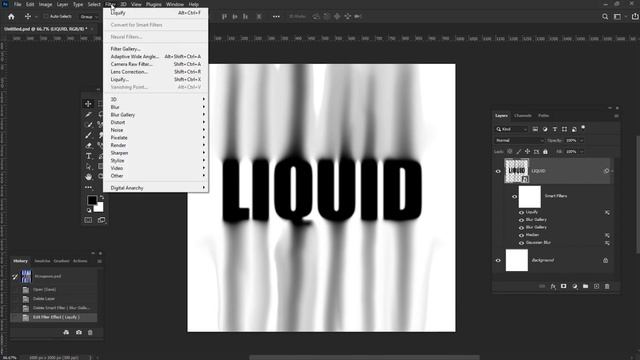Open the options bar three-dots overflow

pyautogui.click(x=276, y=17)
